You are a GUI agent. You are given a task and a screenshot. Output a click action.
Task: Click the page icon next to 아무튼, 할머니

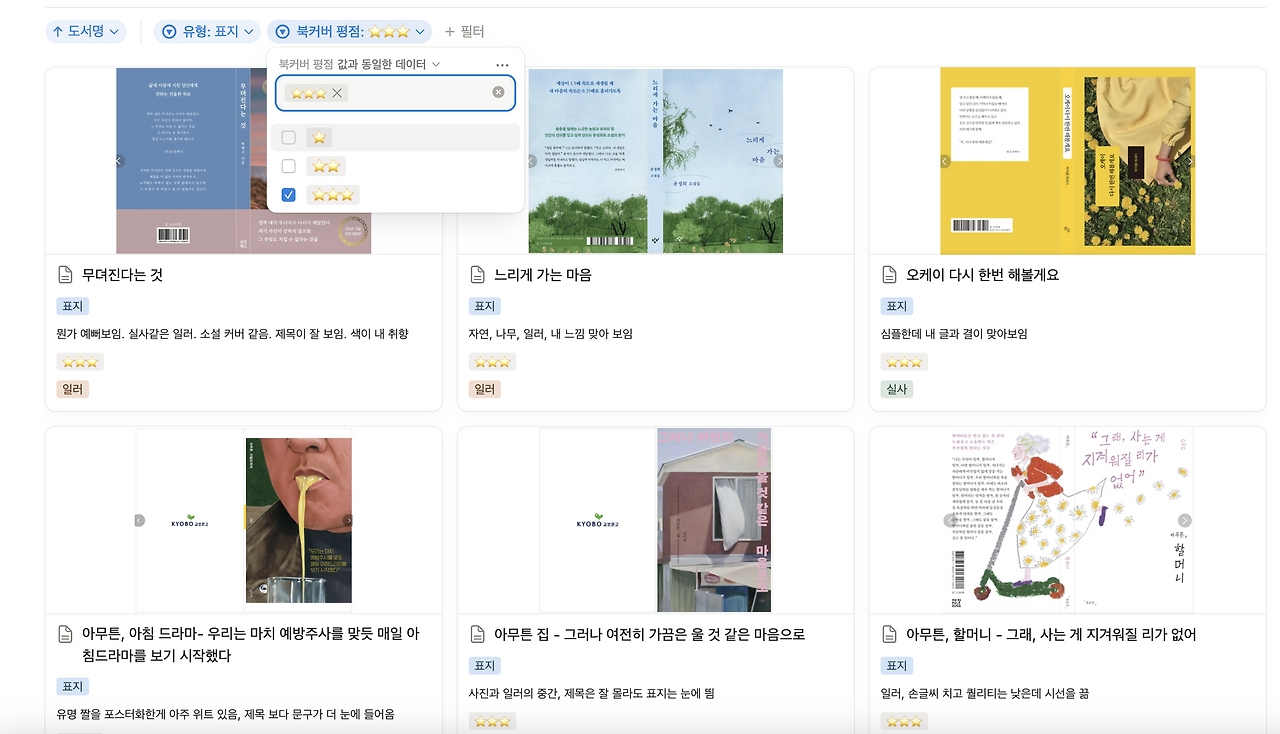tap(889, 634)
